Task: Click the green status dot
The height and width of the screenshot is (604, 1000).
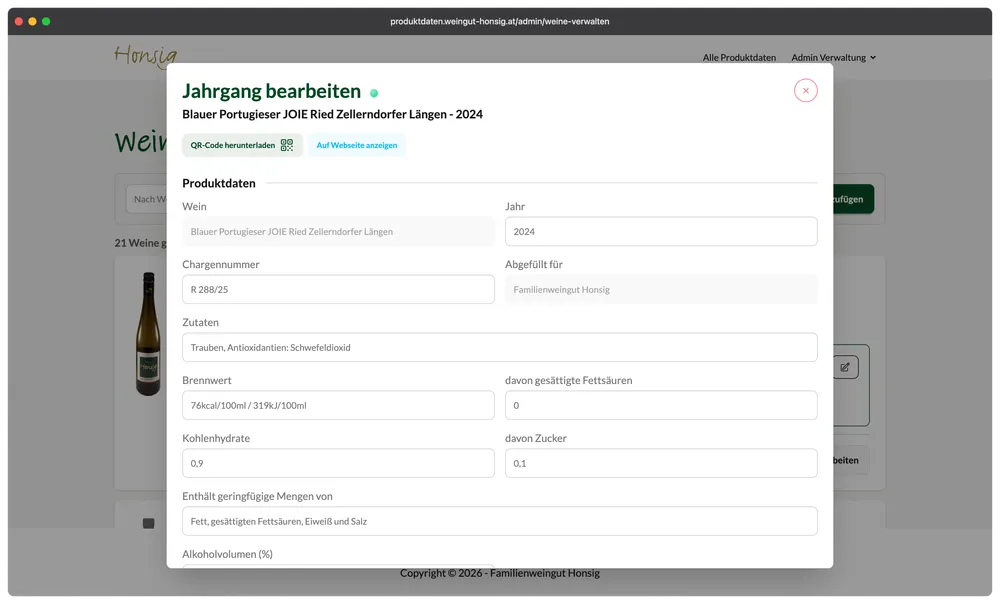Action: coord(374,93)
